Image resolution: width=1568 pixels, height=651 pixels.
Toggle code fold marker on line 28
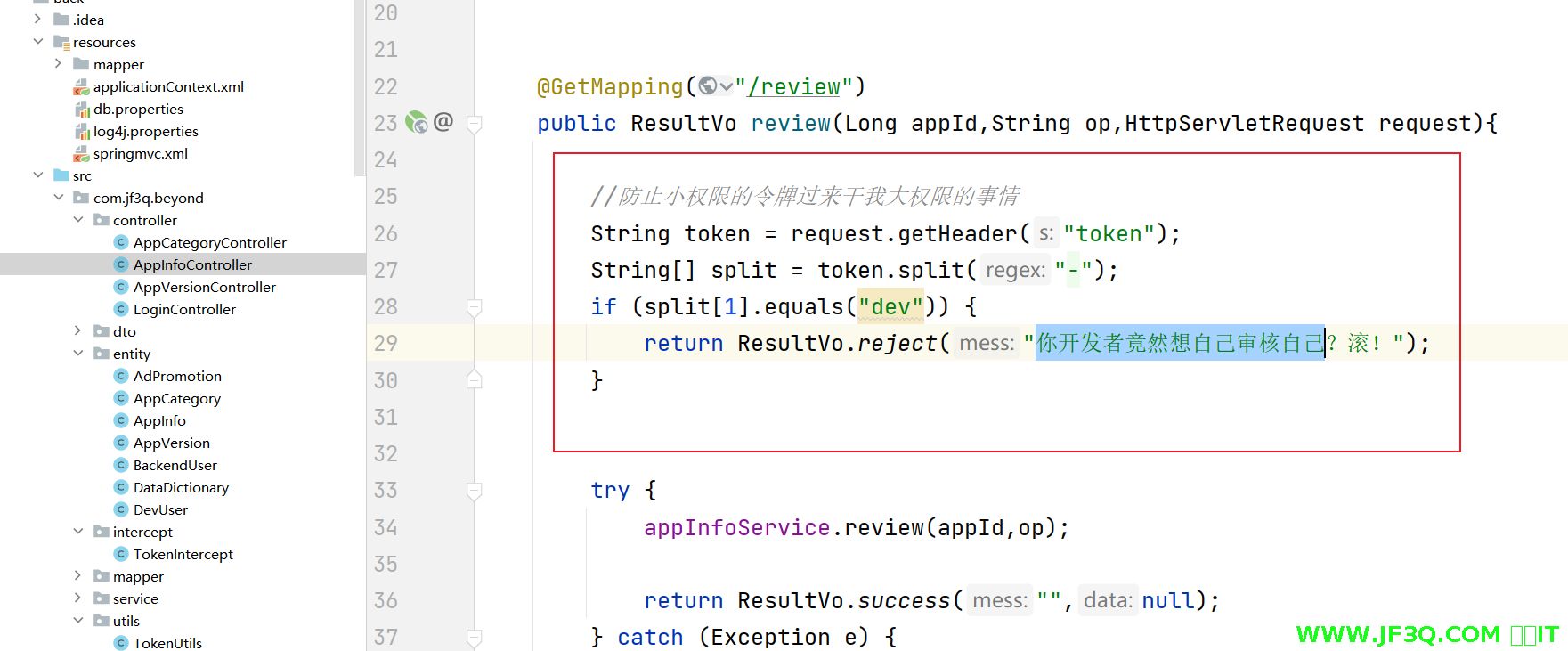[x=475, y=307]
